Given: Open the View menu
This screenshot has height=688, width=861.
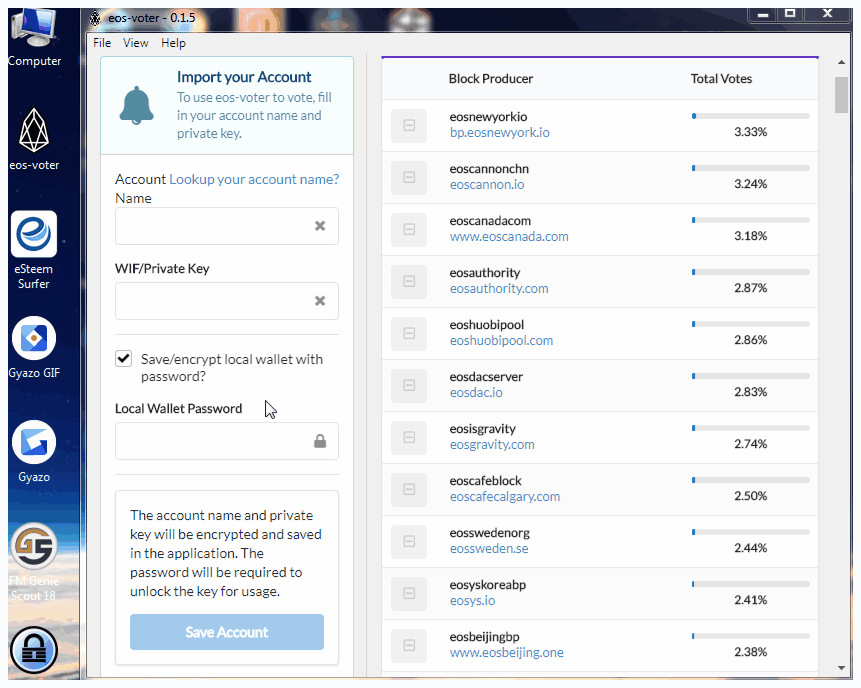Looking at the screenshot, I should pyautogui.click(x=136, y=43).
